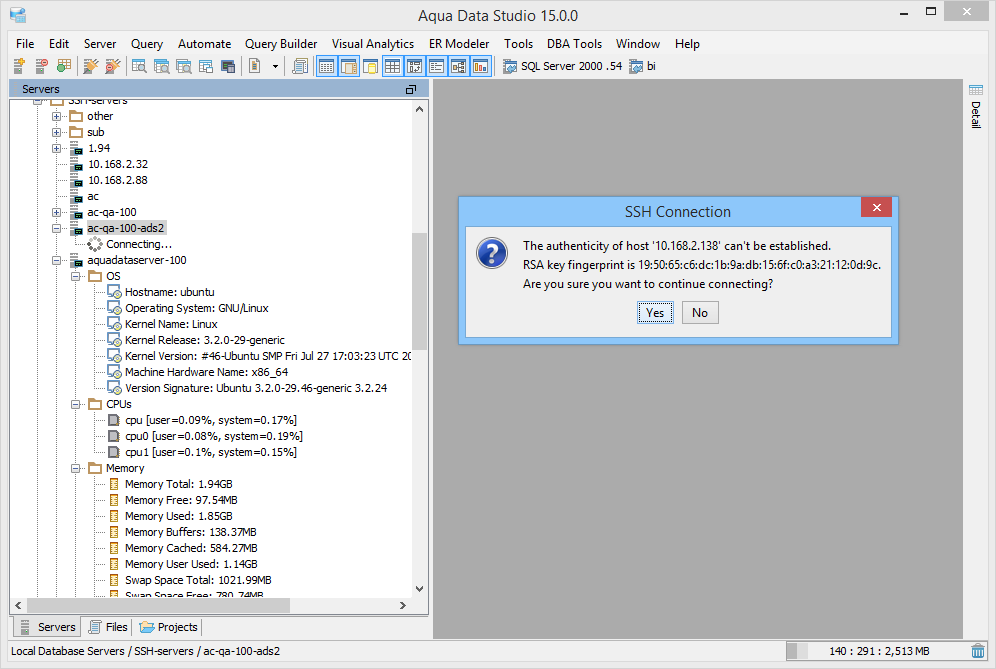Click the trash garbage-collect icon in status bar

[978, 651]
